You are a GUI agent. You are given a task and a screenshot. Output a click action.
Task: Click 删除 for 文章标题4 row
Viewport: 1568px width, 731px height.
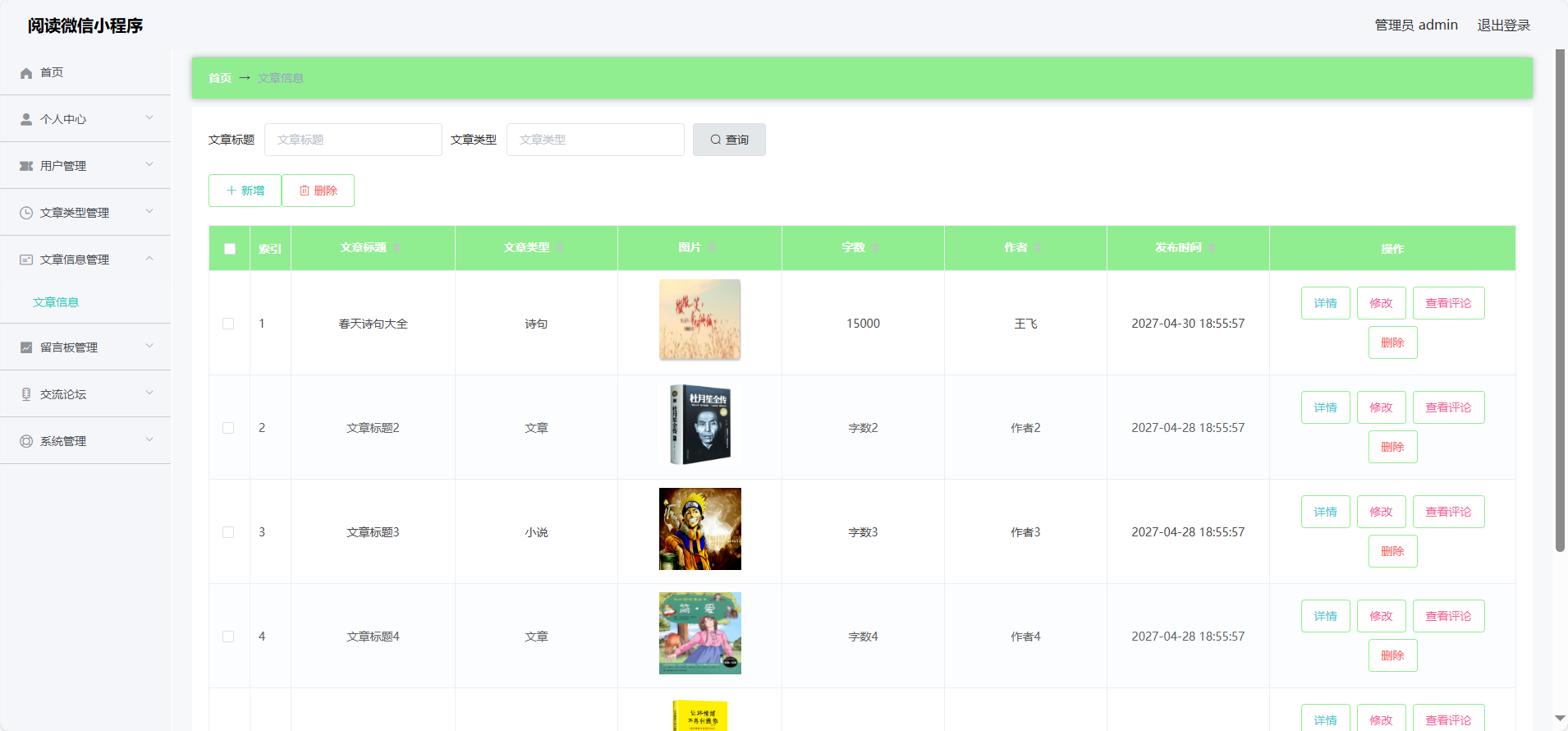[1392, 655]
